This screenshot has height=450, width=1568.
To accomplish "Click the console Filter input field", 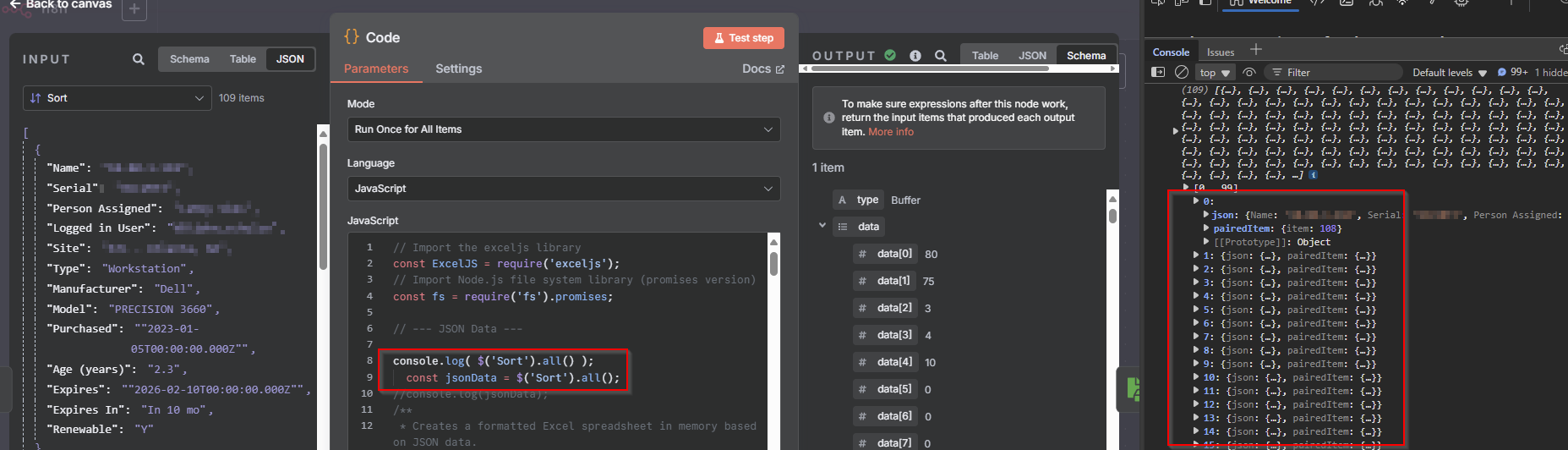I will pos(1331,73).
